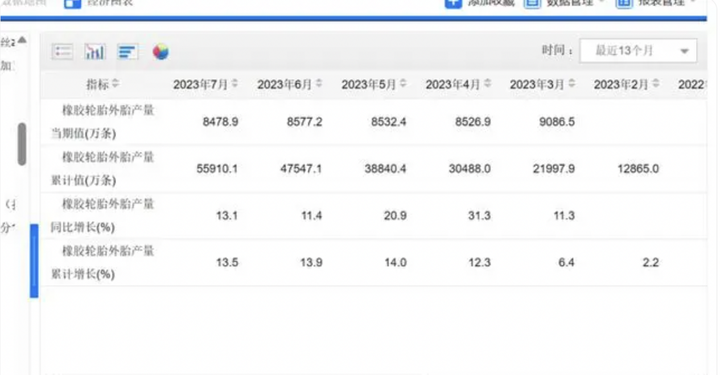
Task: Select the 橡胶轮胎外胎产量同比增长(%) row label
Action: click(102, 216)
